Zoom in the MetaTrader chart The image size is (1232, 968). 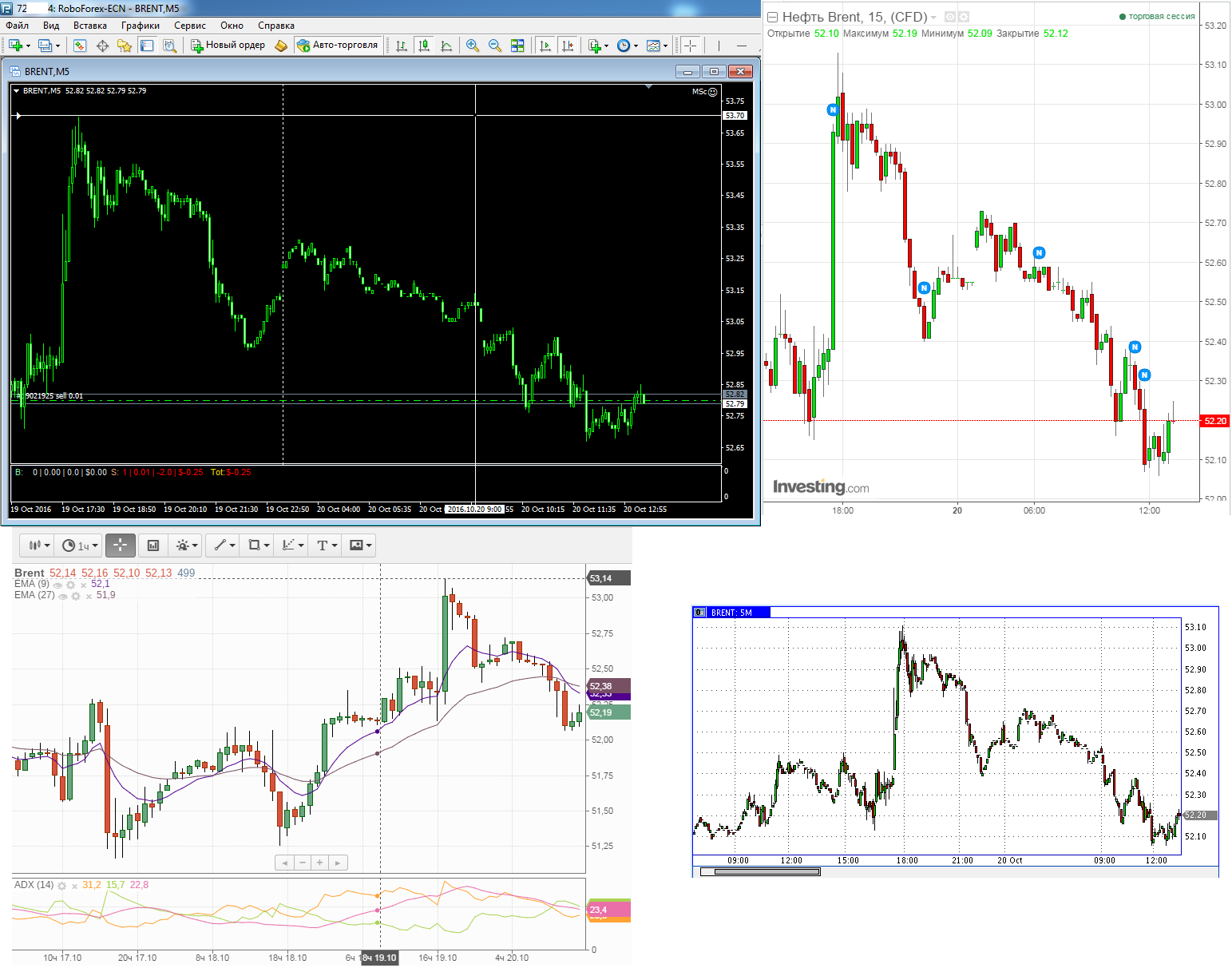(x=473, y=46)
